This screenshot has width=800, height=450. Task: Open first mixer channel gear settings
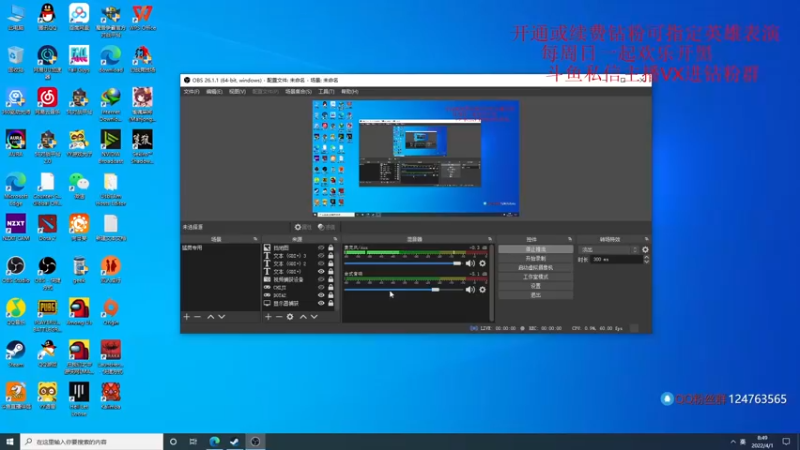483,263
